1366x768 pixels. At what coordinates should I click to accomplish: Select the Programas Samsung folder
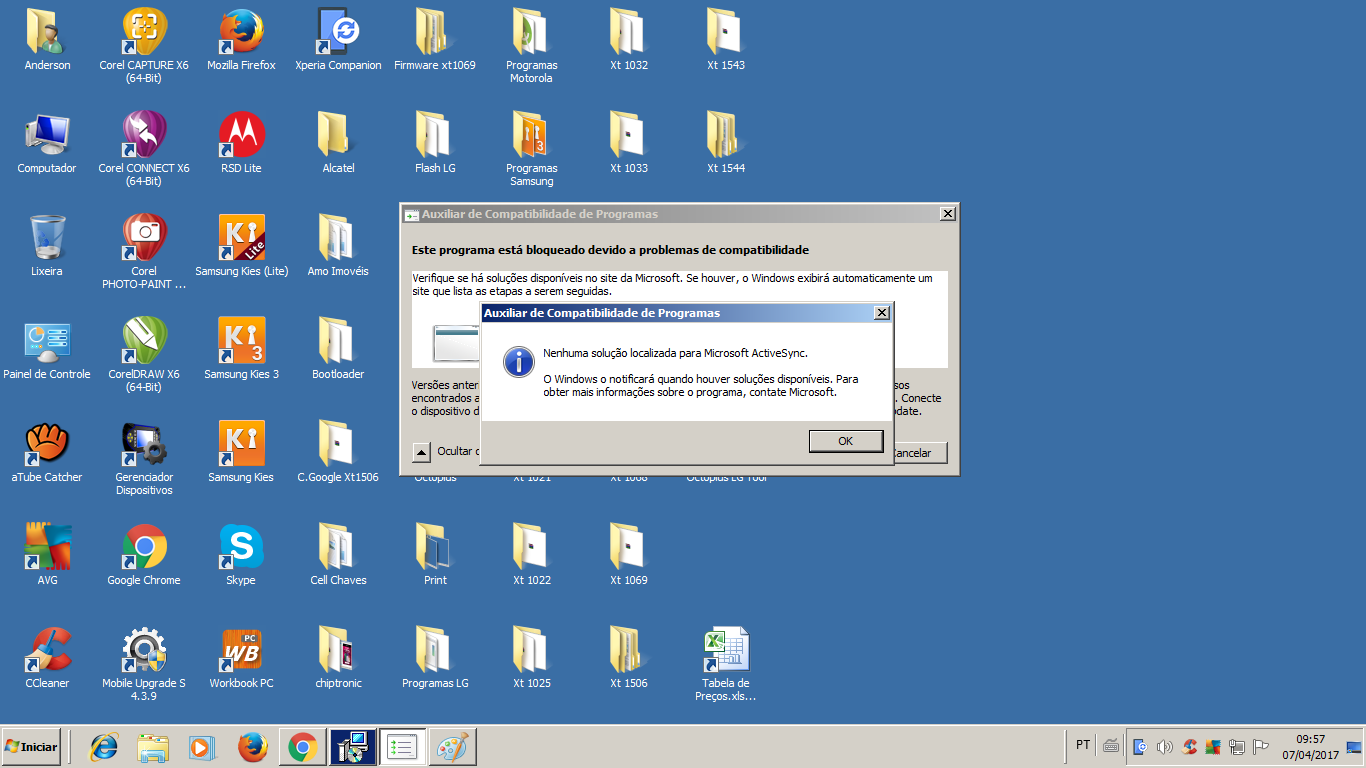[532, 148]
